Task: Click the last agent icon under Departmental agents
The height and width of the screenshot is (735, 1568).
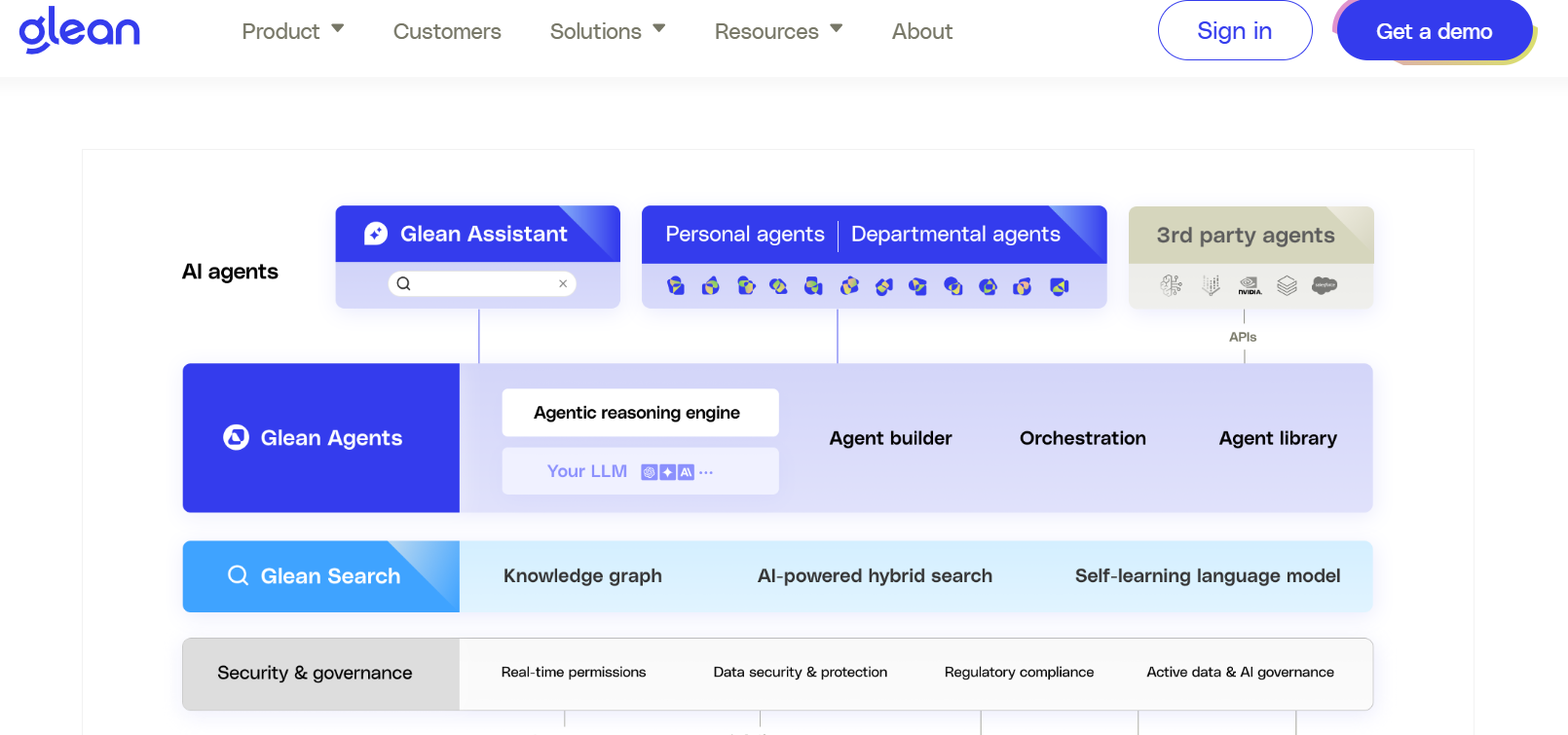Action: [1059, 286]
